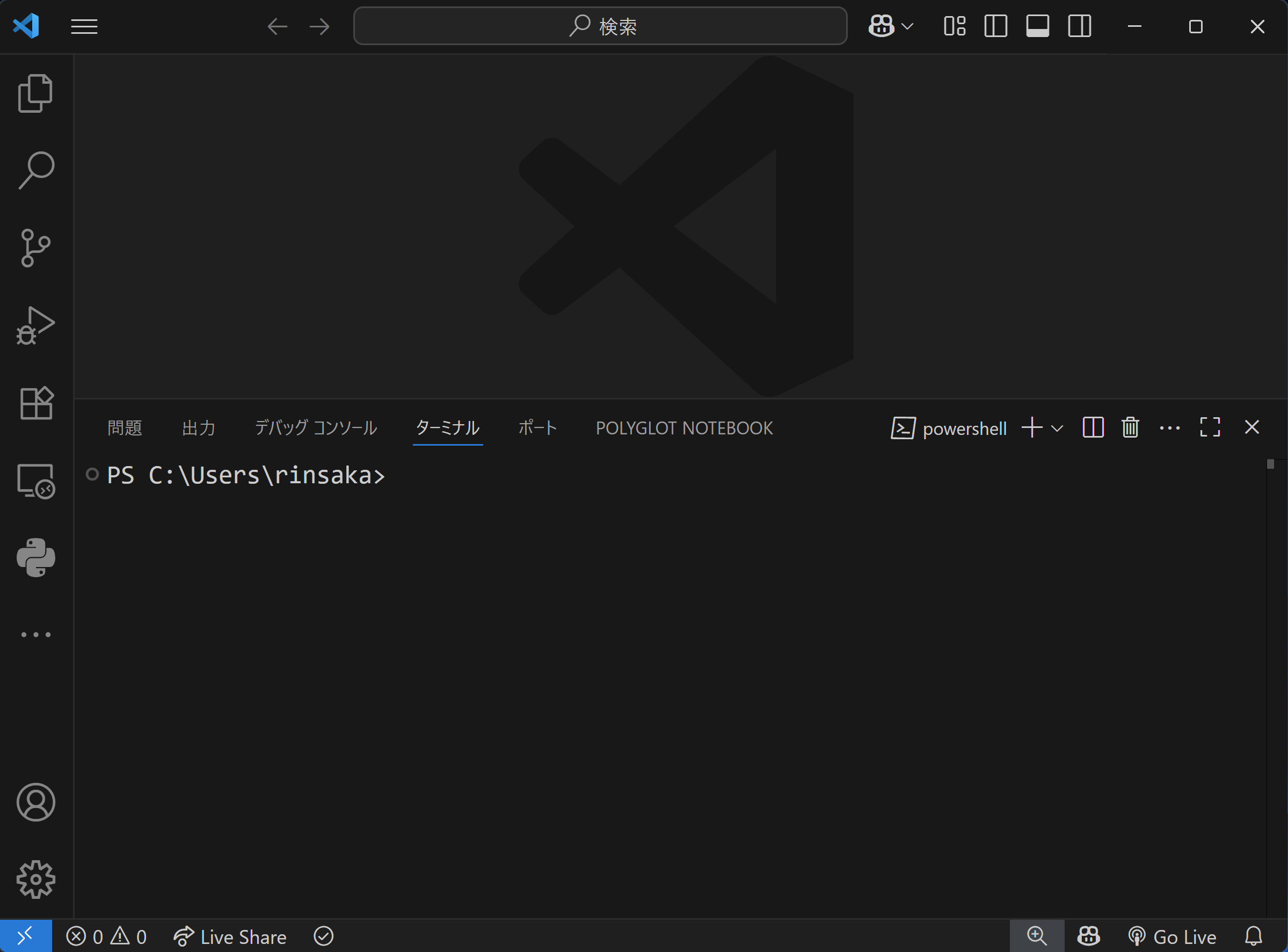1288x952 pixels.
Task: Go forward in navigation history
Action: pyautogui.click(x=319, y=26)
